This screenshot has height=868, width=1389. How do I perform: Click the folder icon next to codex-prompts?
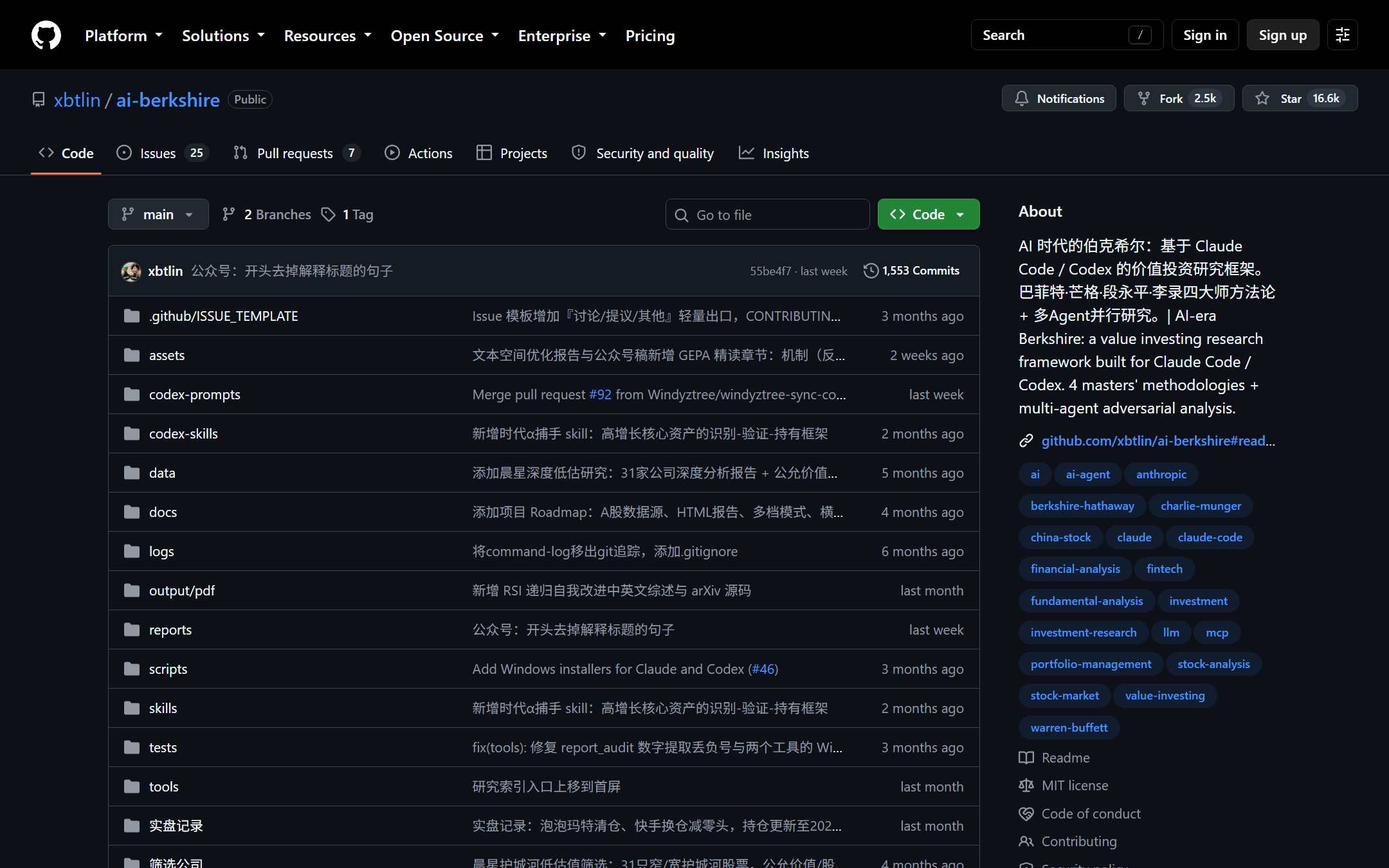coord(132,394)
